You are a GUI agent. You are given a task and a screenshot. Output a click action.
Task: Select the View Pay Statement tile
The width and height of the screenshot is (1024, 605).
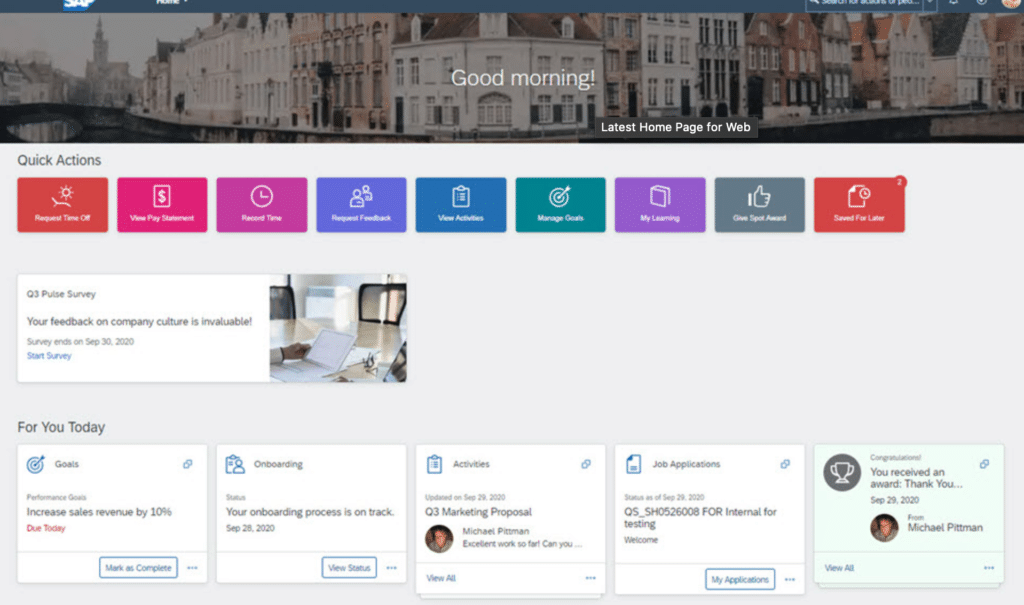point(162,203)
